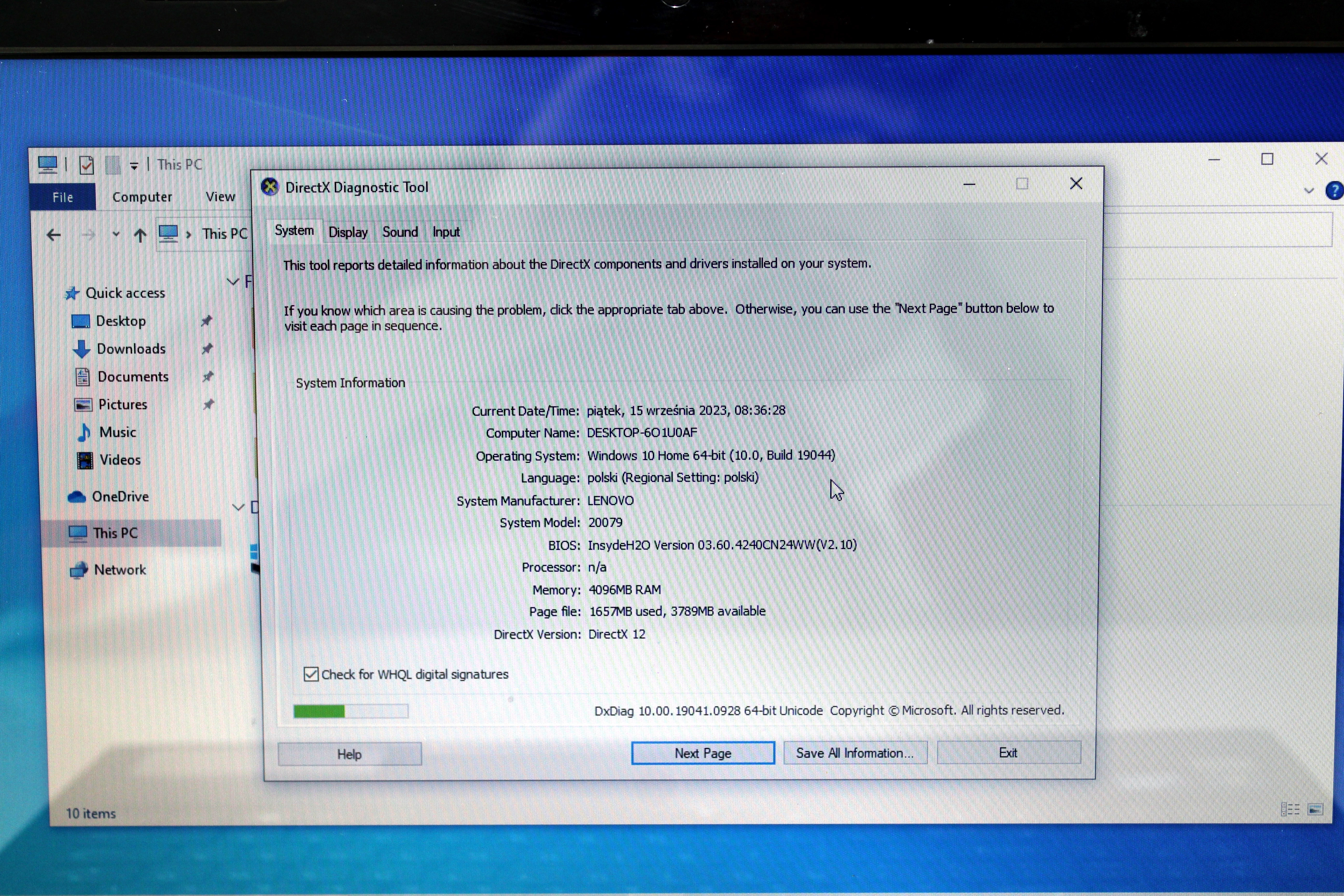
Task: Click the Videos film icon in sidebar
Action: tap(85, 460)
